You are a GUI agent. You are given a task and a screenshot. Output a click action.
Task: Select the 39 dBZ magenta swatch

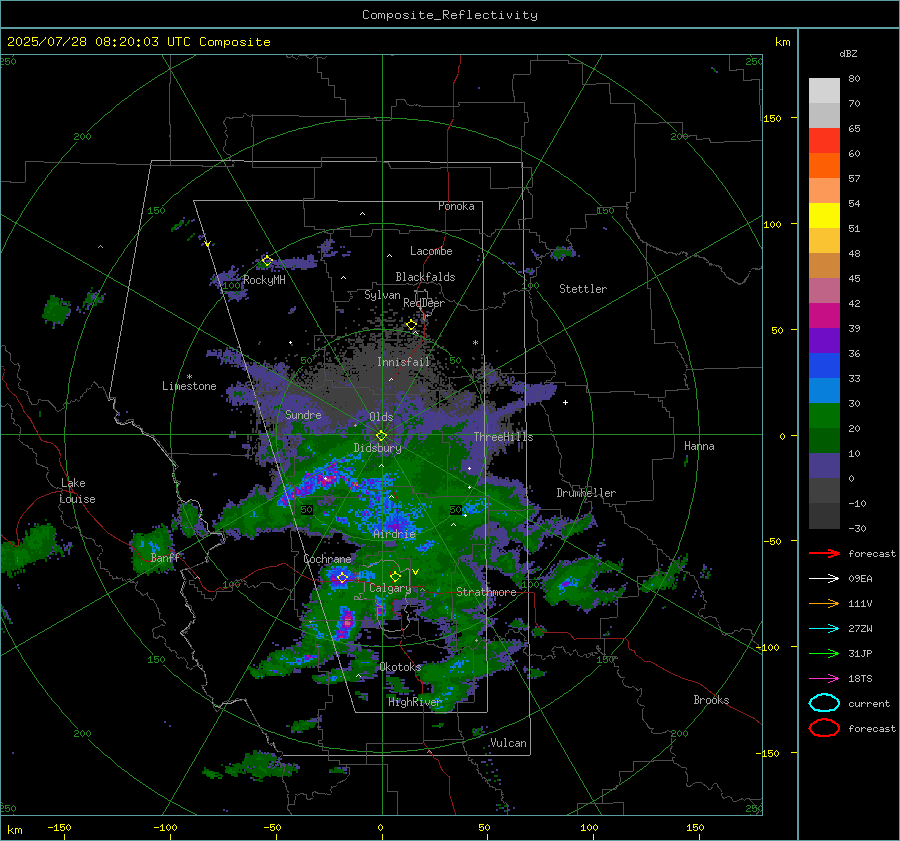824,315
